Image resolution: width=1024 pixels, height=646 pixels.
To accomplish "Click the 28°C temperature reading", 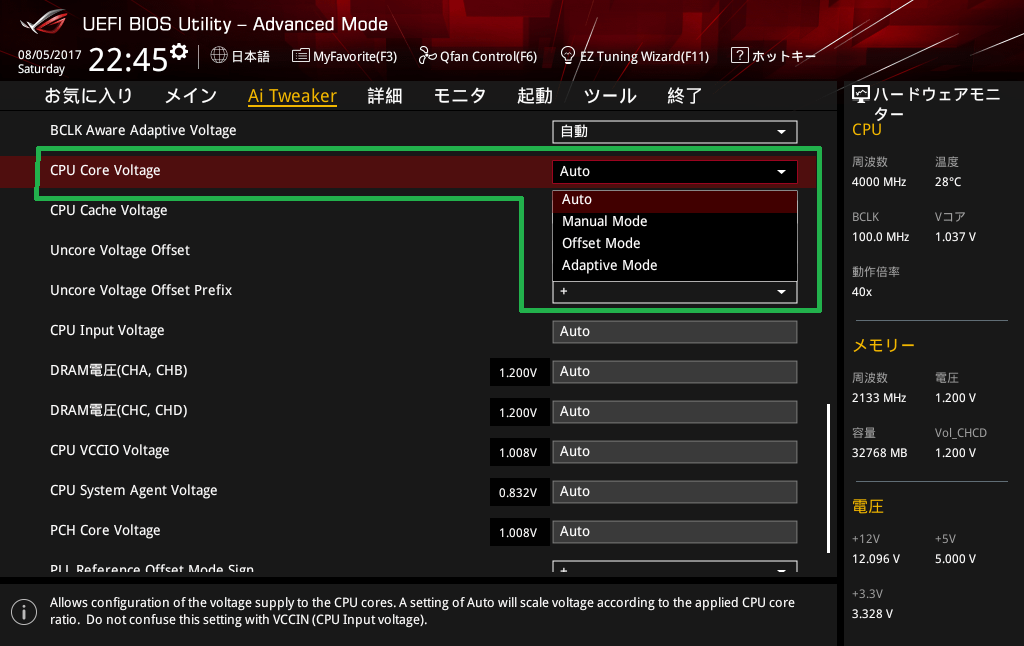I will coord(948,182).
